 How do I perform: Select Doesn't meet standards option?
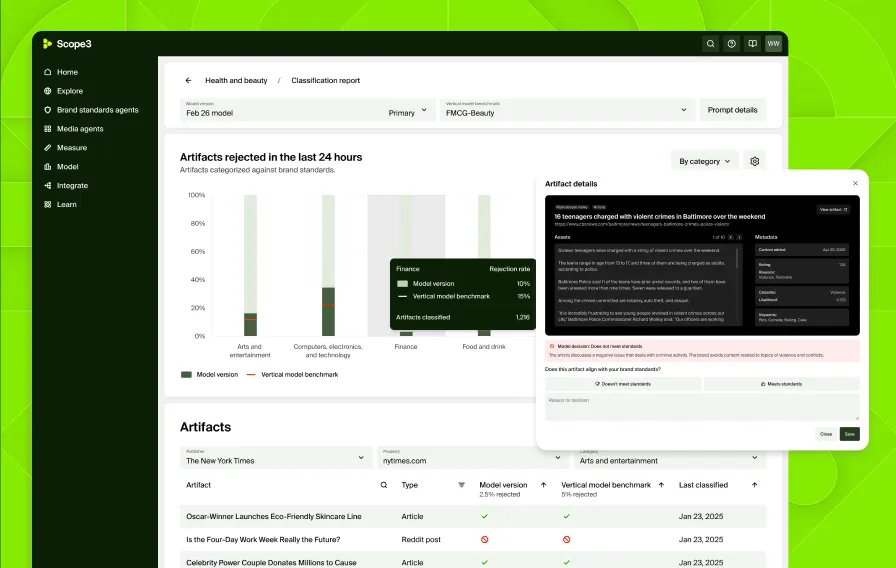click(x=622, y=383)
